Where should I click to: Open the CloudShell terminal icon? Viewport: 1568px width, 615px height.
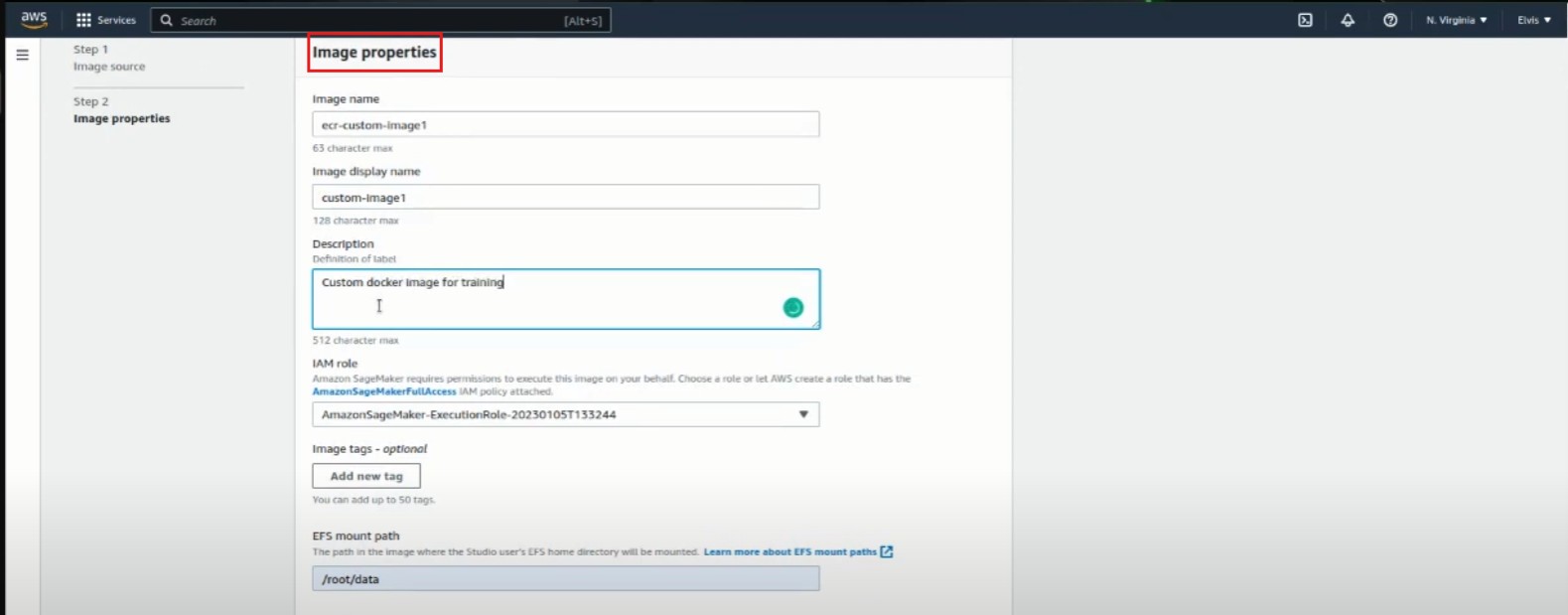tap(1305, 20)
